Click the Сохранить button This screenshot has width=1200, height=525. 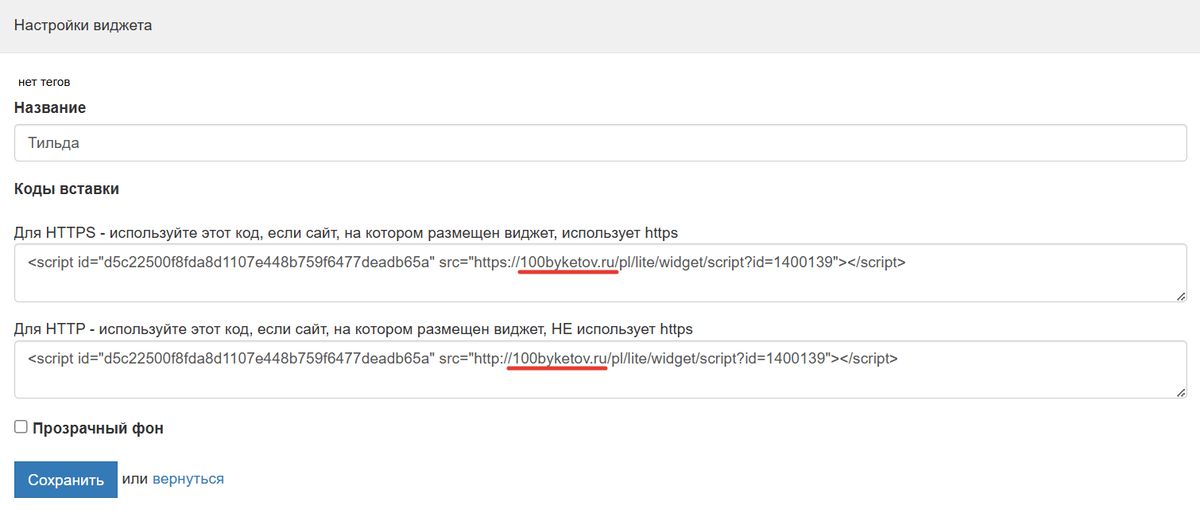point(66,480)
